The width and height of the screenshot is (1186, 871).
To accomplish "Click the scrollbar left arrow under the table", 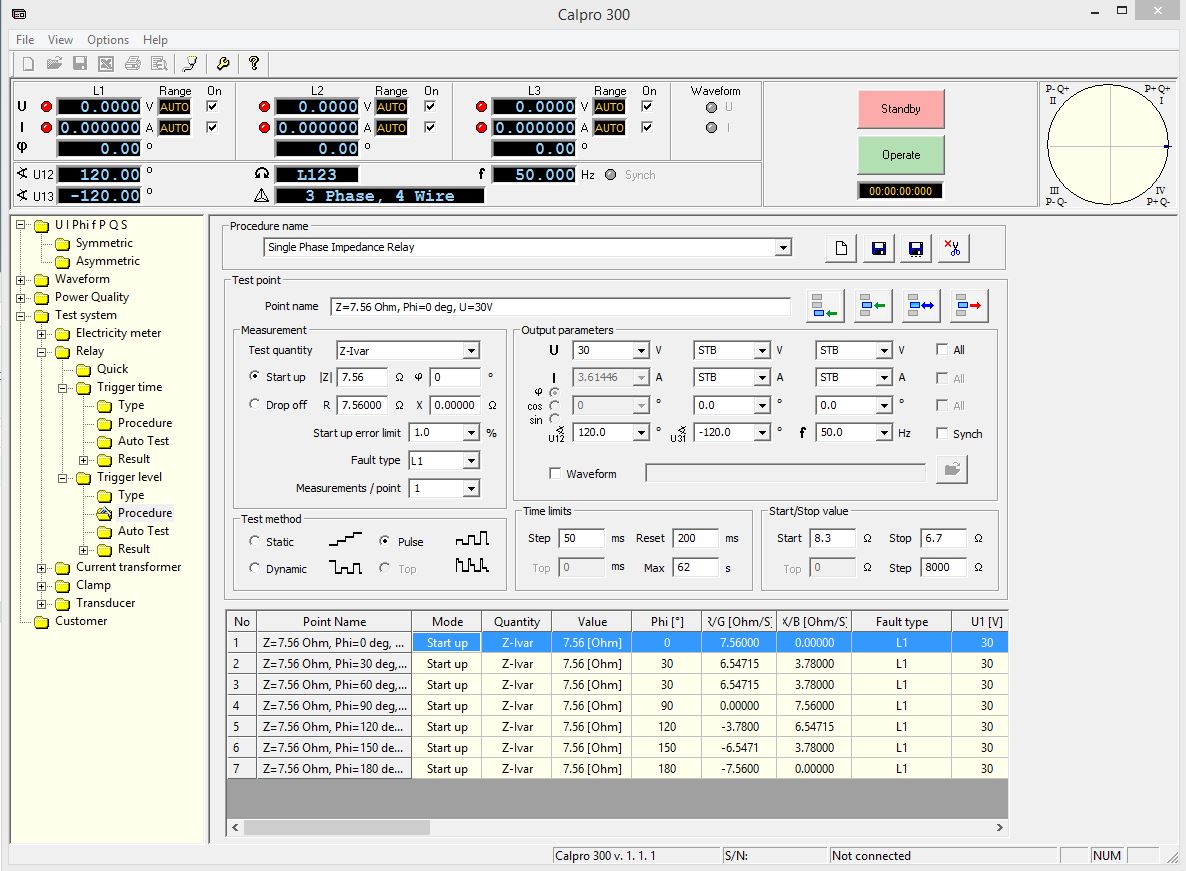I will [235, 828].
